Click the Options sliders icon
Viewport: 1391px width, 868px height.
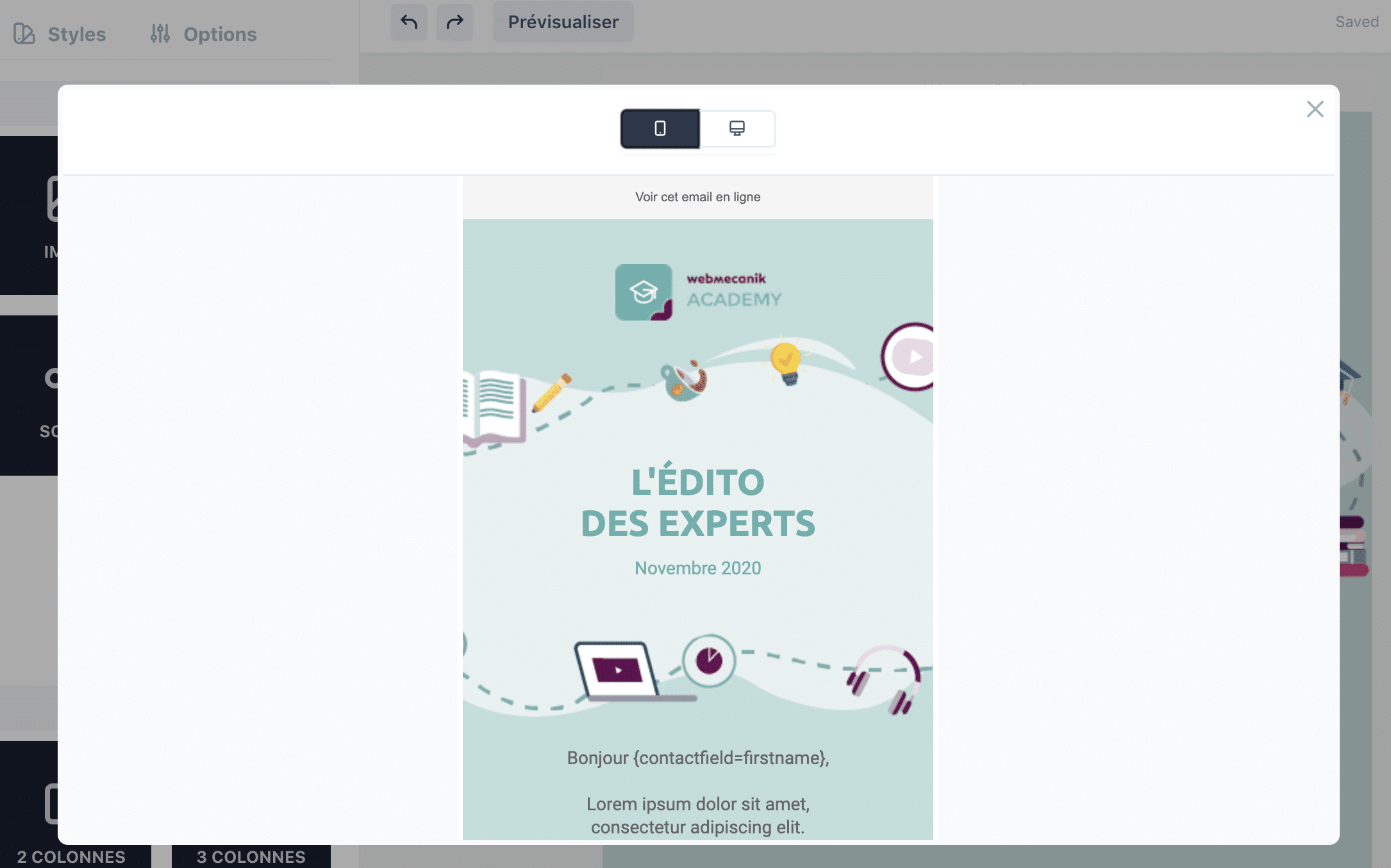(x=159, y=33)
